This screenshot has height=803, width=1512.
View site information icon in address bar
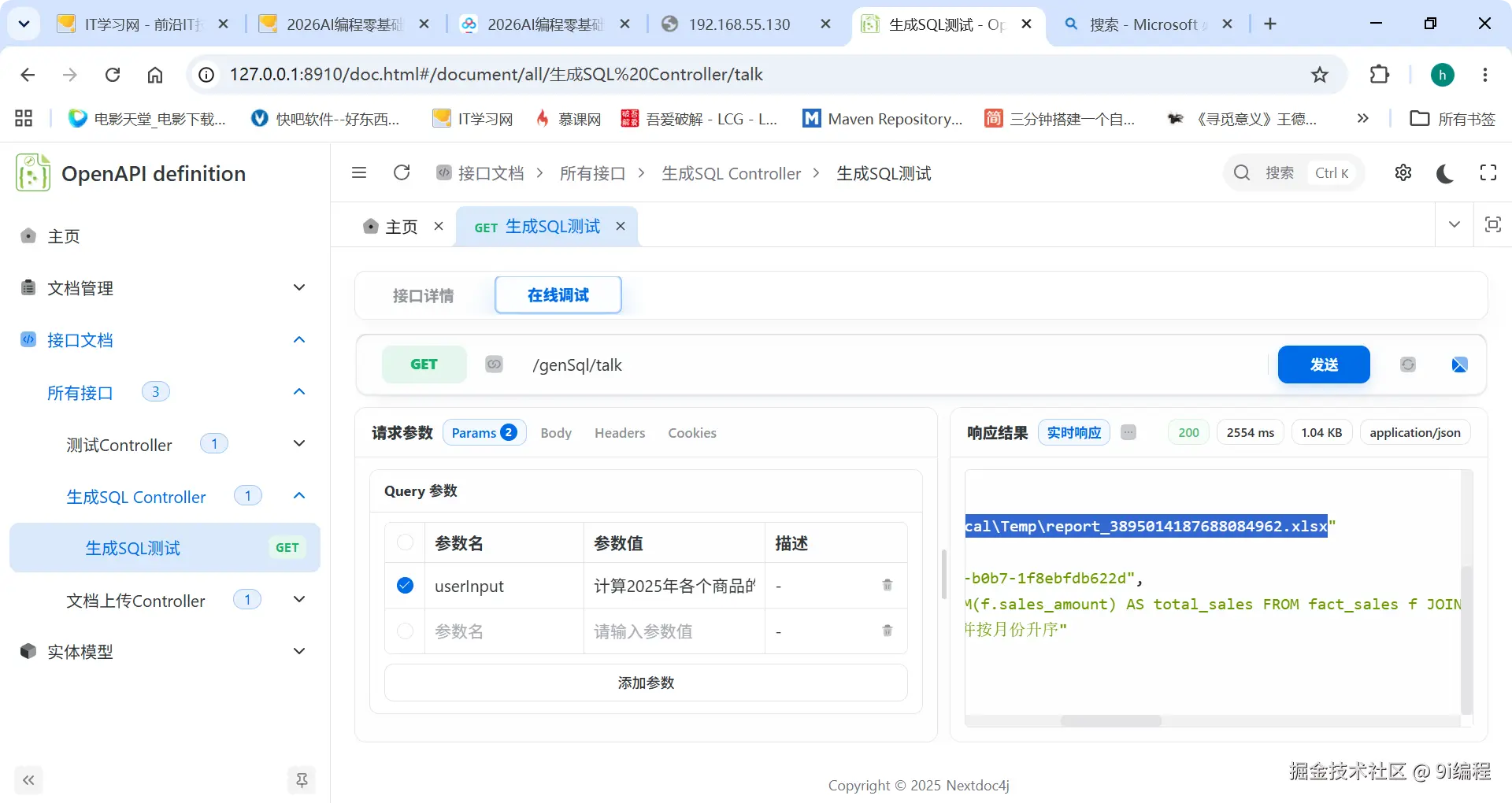pos(206,75)
